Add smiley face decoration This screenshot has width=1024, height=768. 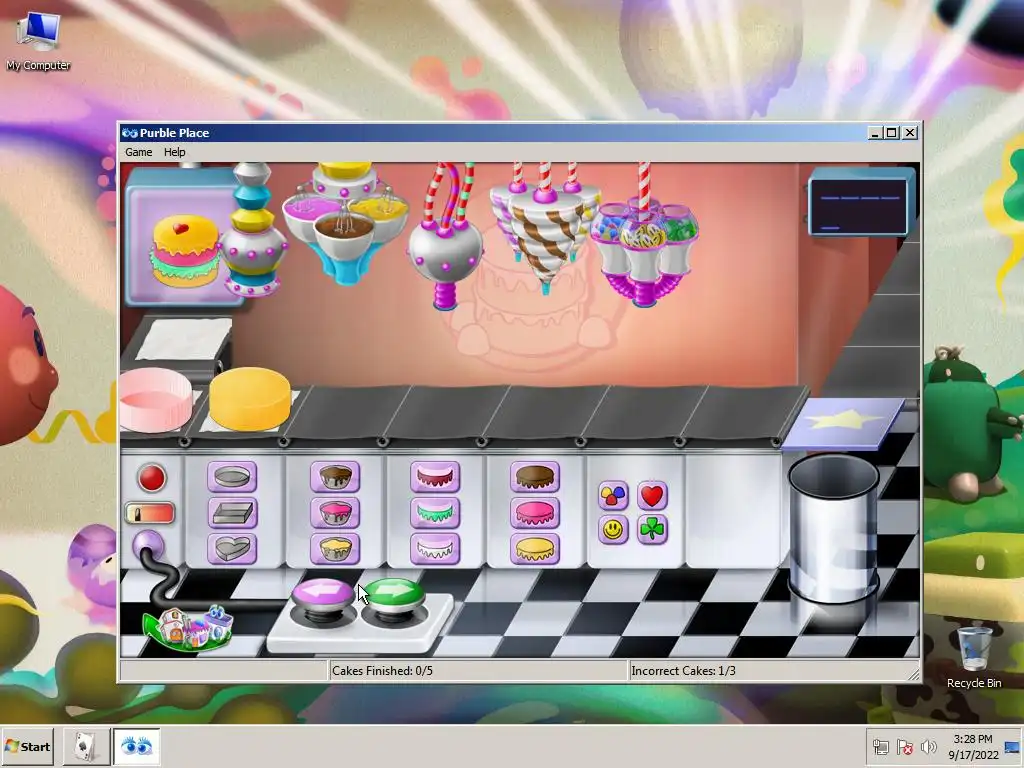tap(613, 530)
